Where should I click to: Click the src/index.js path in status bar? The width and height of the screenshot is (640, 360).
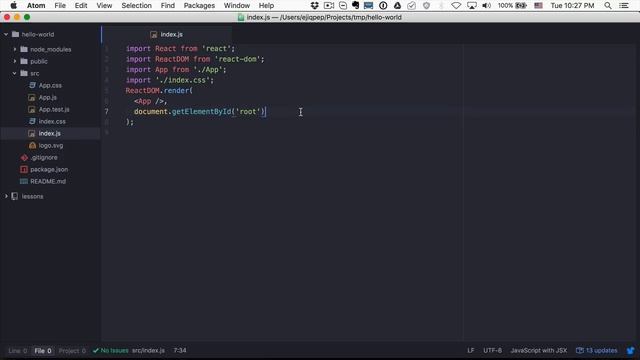click(148, 351)
